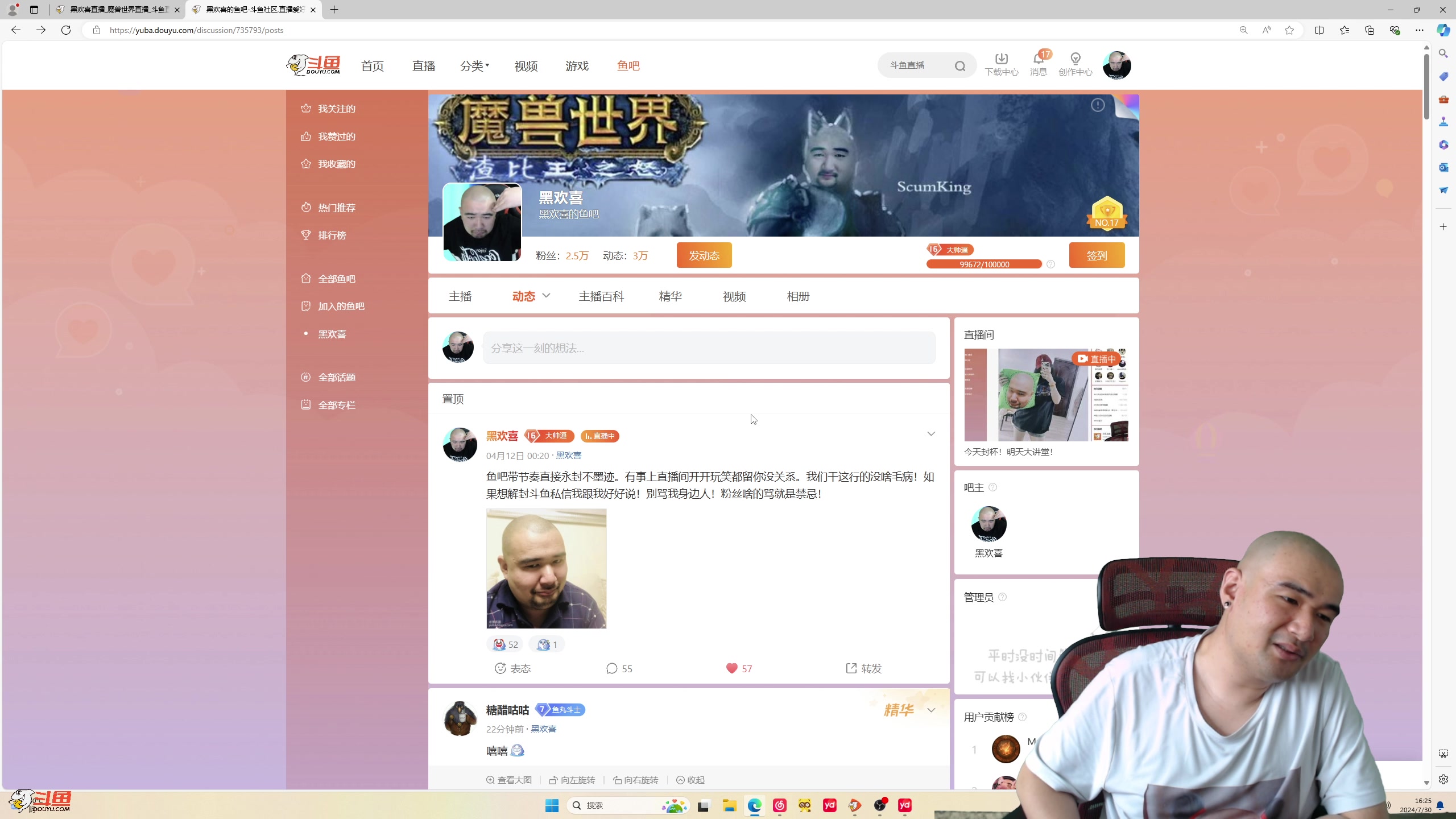Image resolution: width=1456 pixels, height=819 pixels.
Task: Expand options chevron on 黑欢喜 pinned post
Action: [x=931, y=434]
